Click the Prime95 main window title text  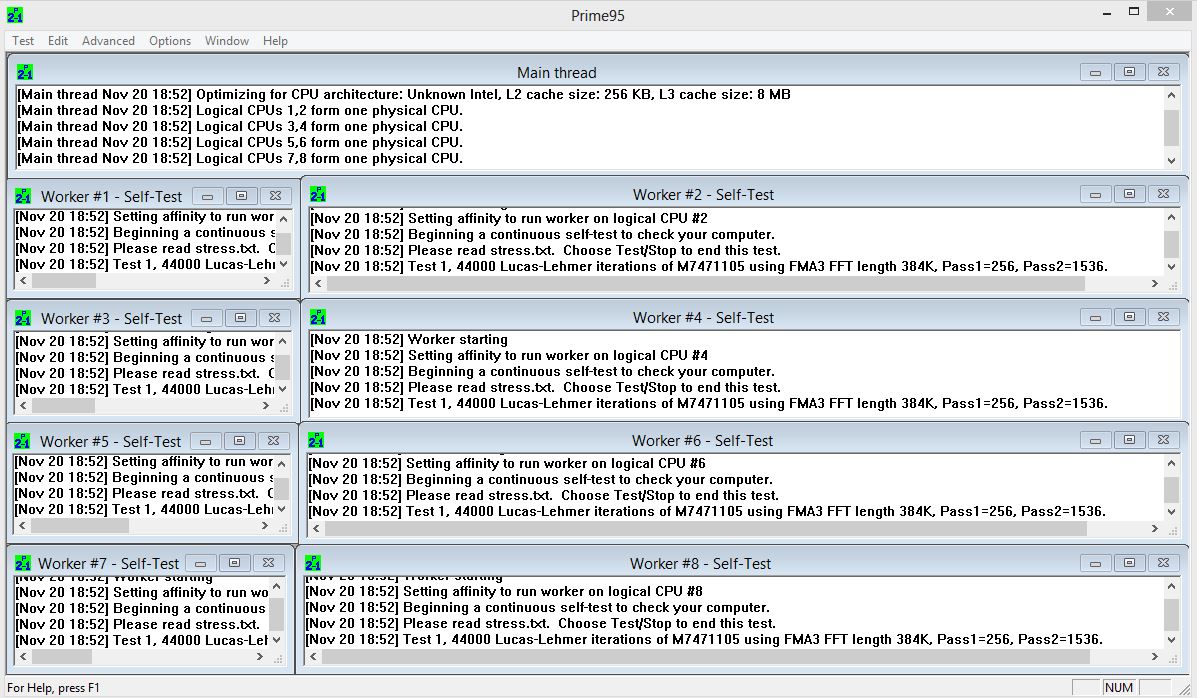tap(598, 15)
